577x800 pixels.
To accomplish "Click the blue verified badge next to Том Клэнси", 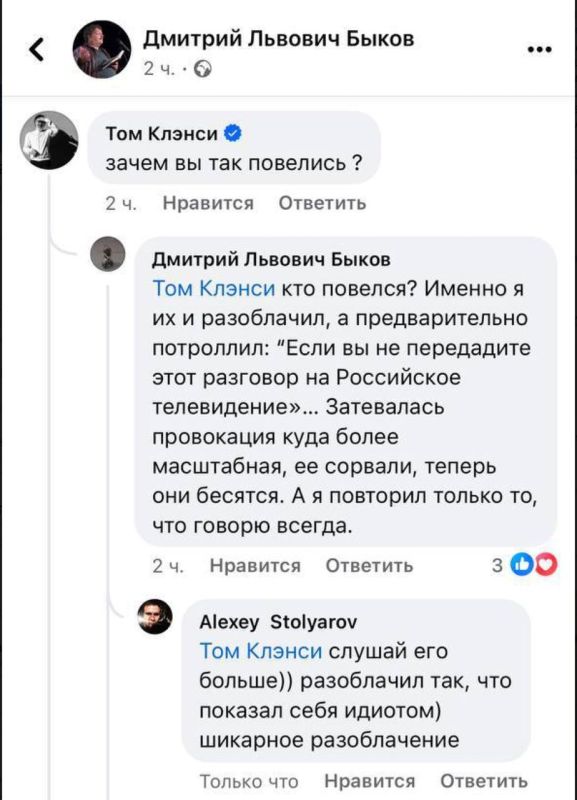I will point(232,132).
